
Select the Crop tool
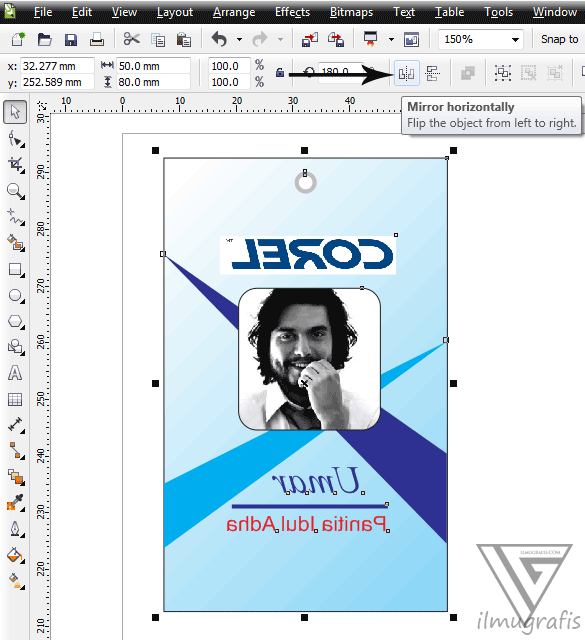16,164
